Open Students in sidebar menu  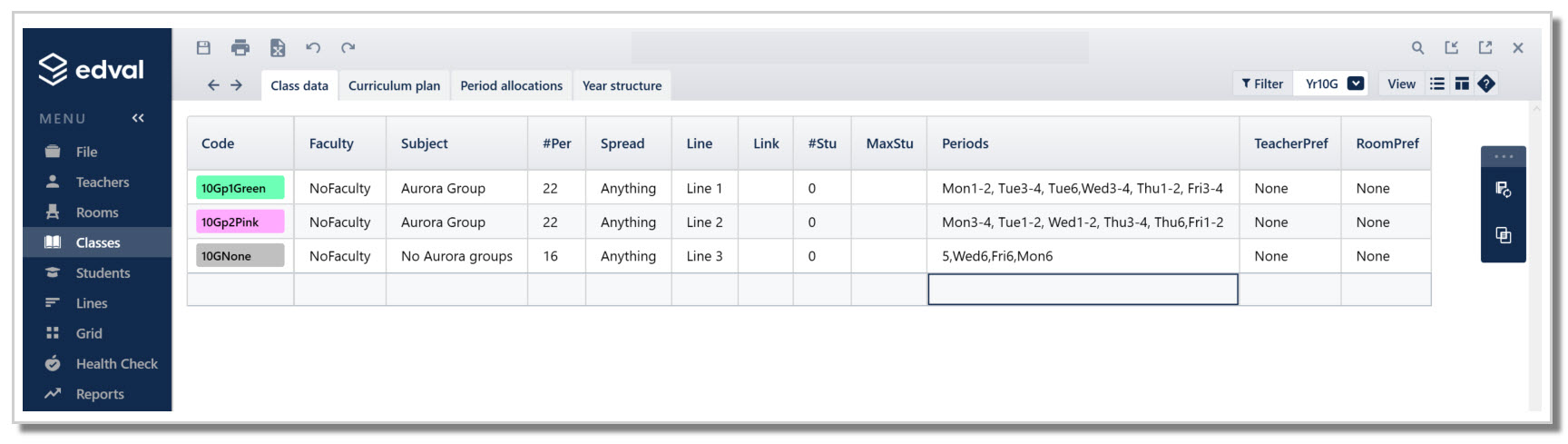coord(103,273)
